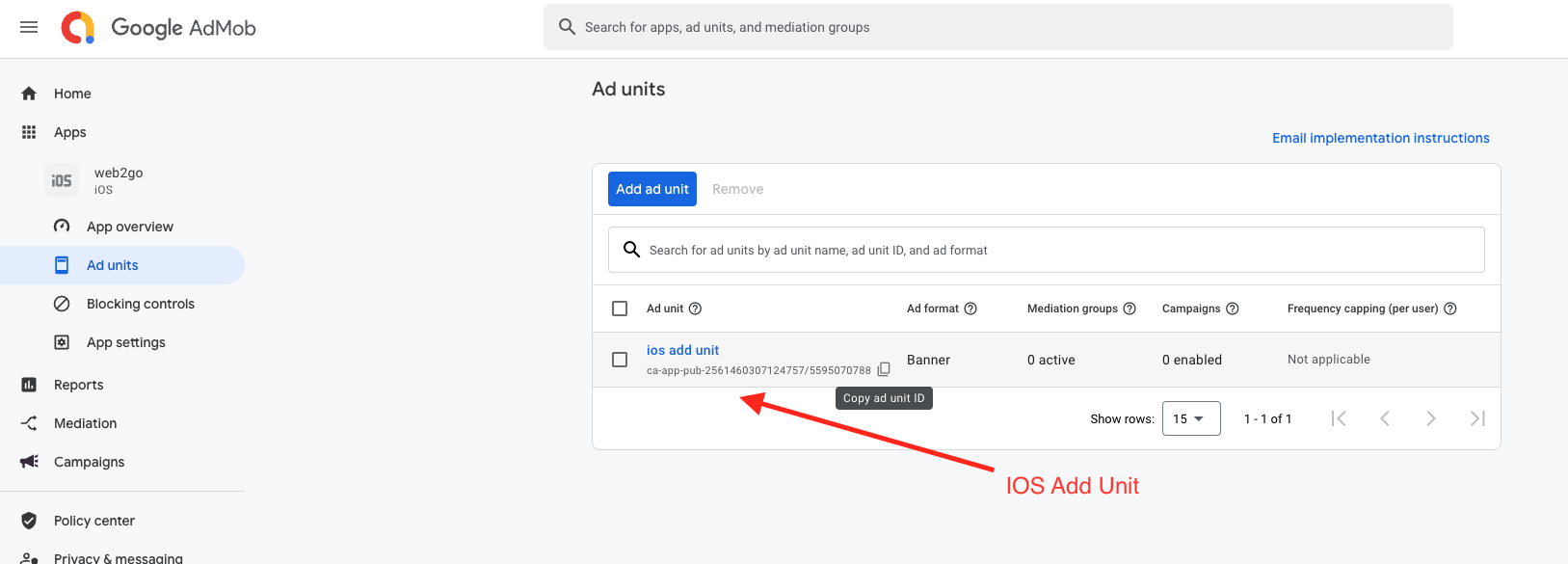Click the Google AdMob logo
Viewport: 1568px width, 564px height.
159,28
